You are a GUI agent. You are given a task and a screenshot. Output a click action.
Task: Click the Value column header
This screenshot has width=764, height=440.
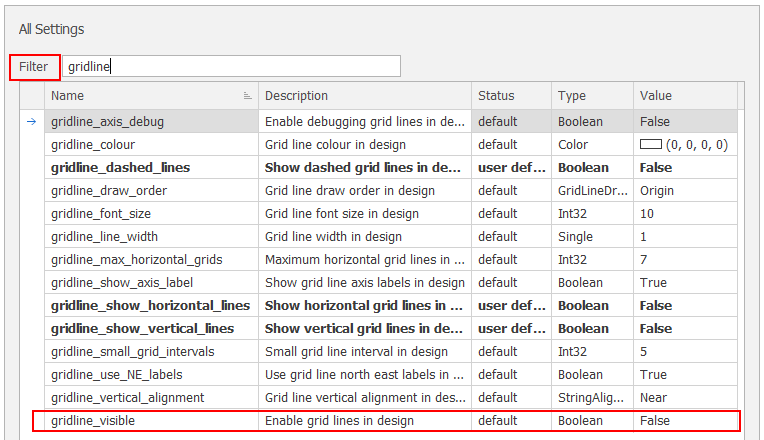click(684, 96)
